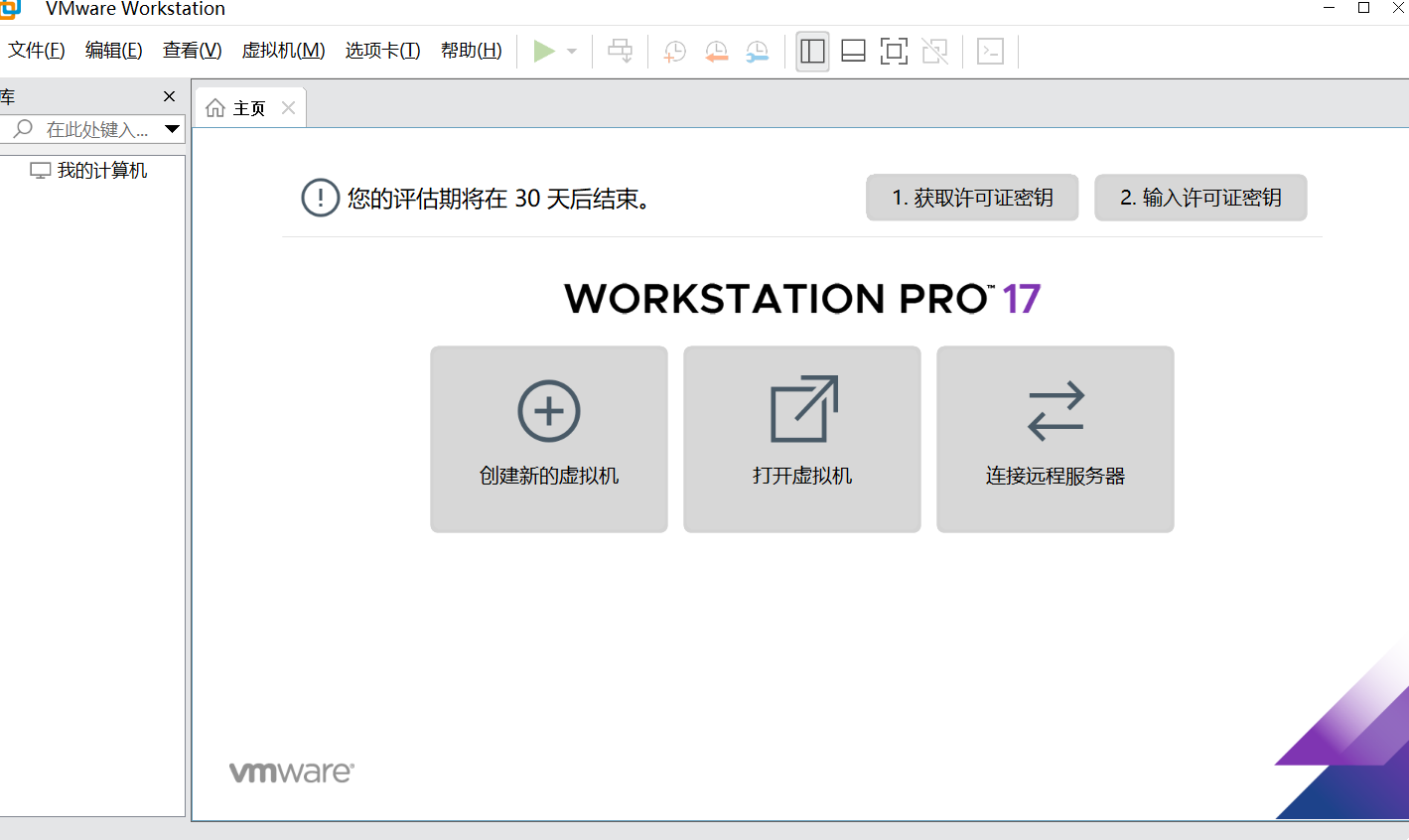
Task: Click the library search magnifier icon
Action: pyautogui.click(x=23, y=129)
